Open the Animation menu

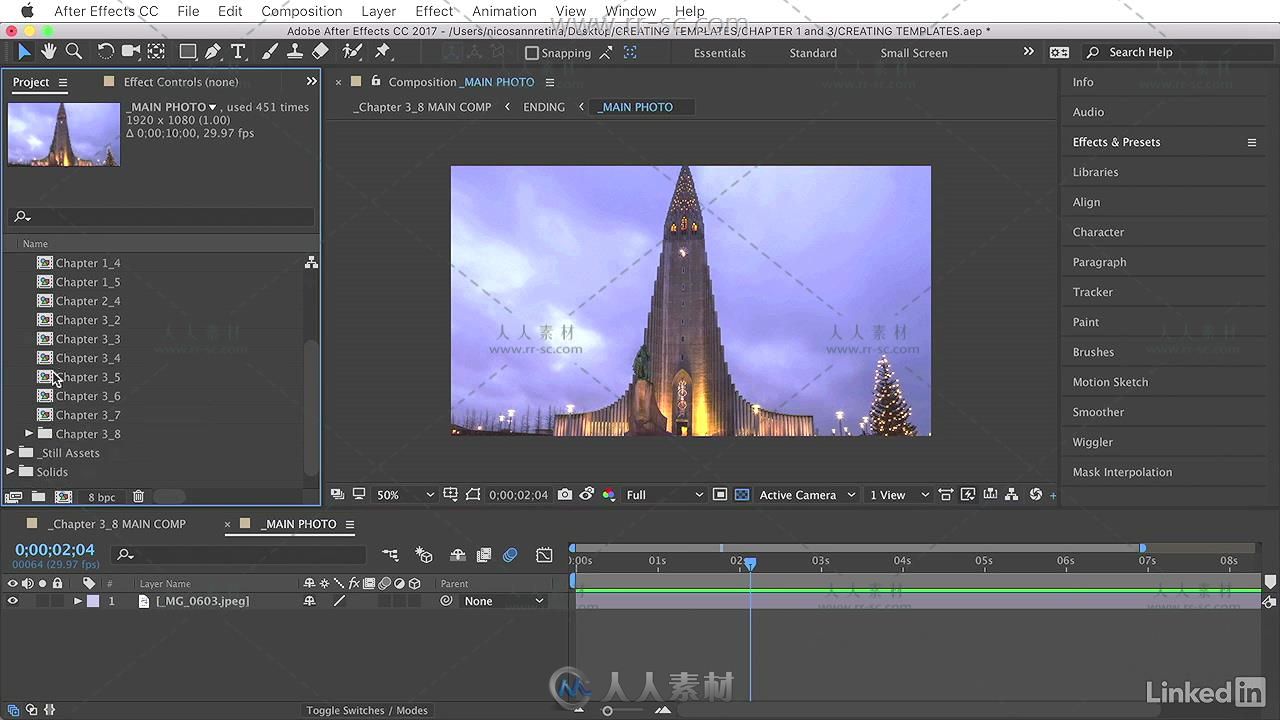tap(504, 11)
